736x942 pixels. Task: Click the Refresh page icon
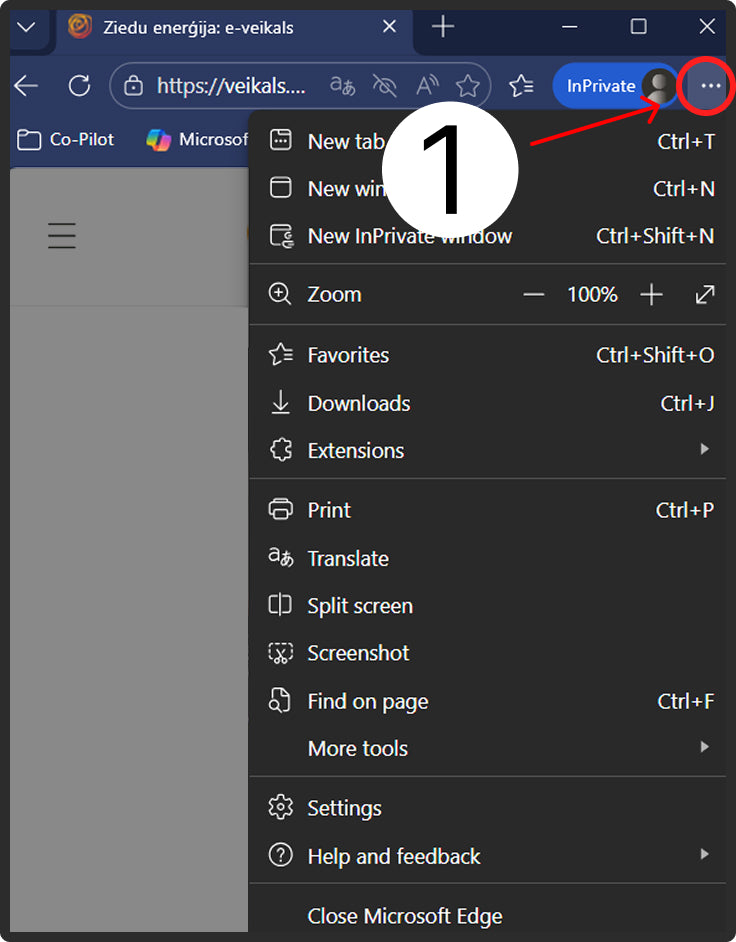pyautogui.click(x=79, y=86)
